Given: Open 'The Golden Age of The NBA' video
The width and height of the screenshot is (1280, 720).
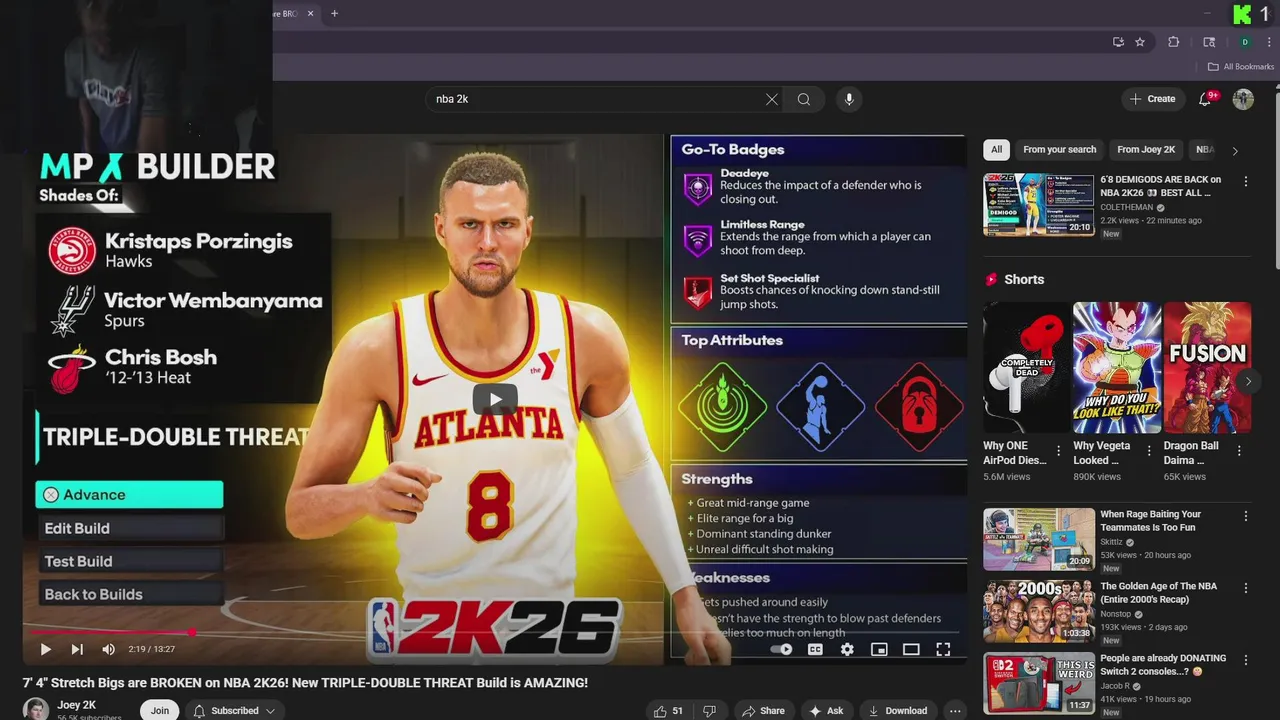Looking at the screenshot, I should [x=1039, y=611].
